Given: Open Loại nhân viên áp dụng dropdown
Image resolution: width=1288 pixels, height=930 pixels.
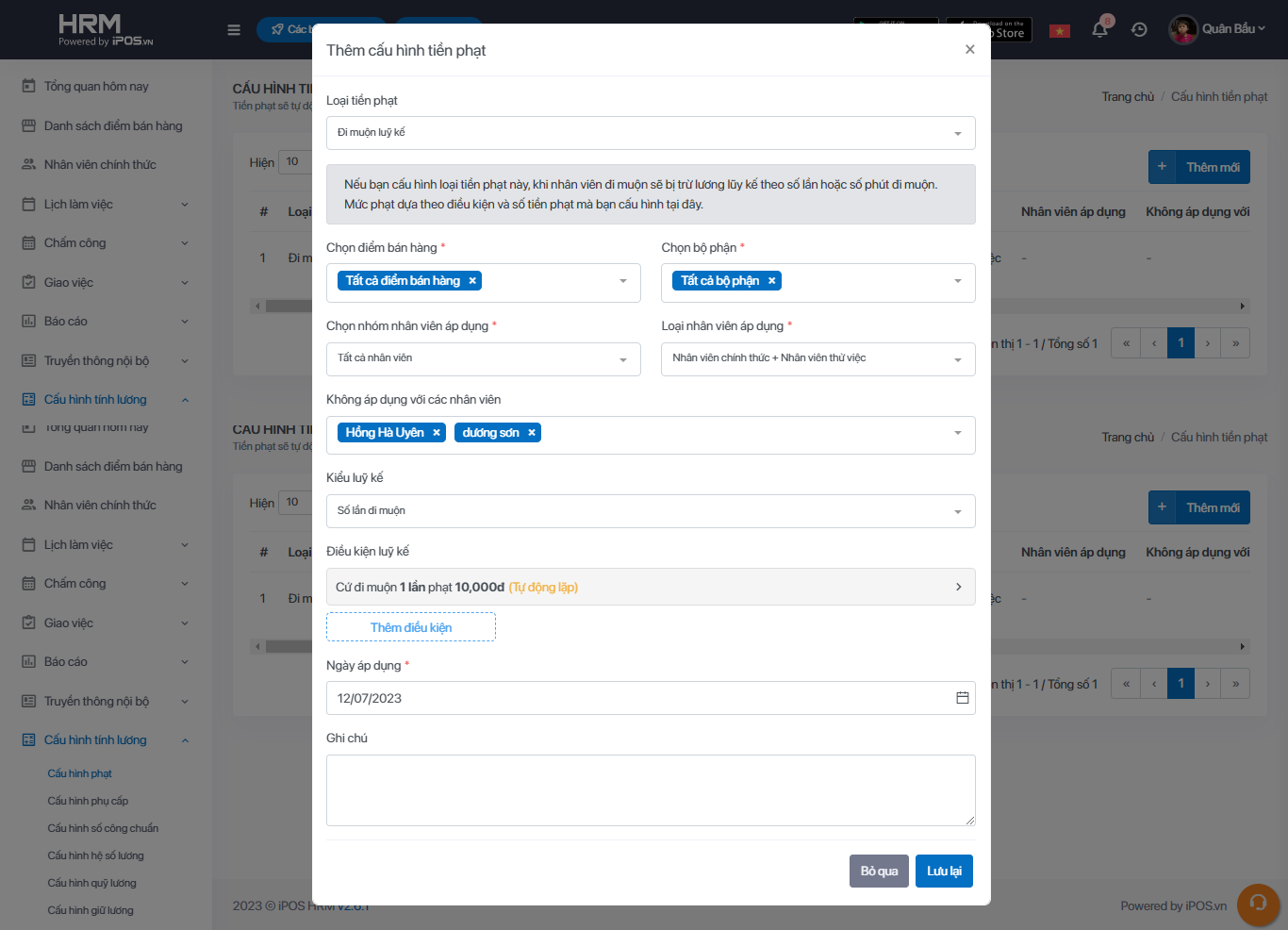Looking at the screenshot, I should 817,358.
